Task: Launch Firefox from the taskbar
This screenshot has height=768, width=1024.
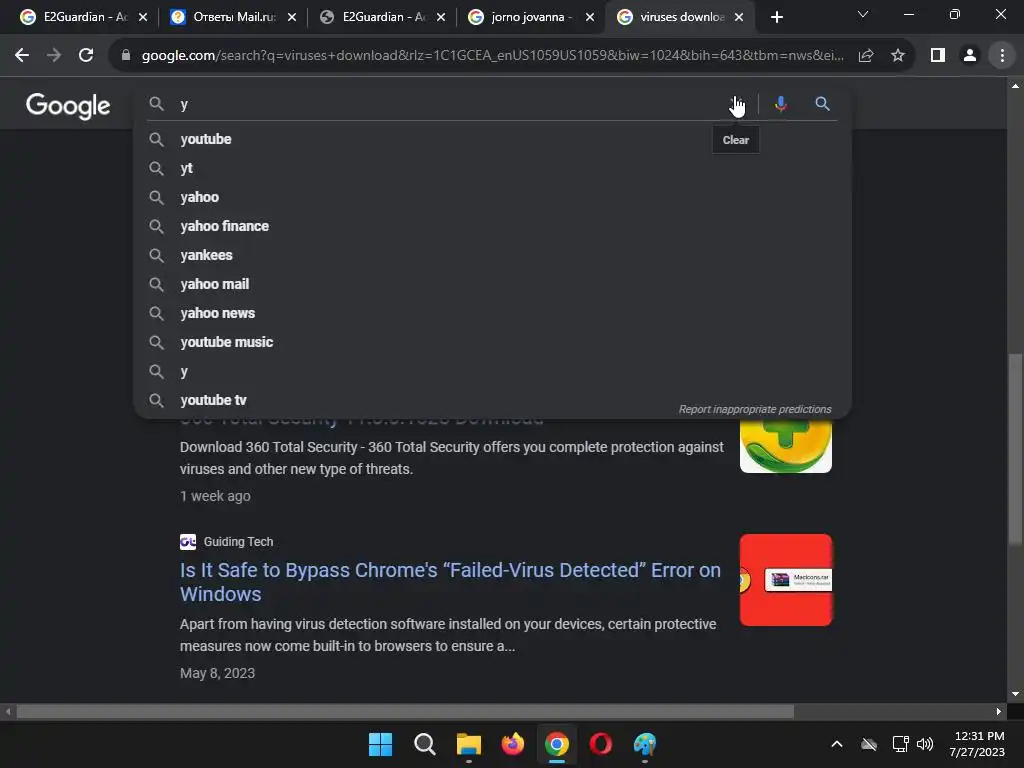Action: coord(513,744)
